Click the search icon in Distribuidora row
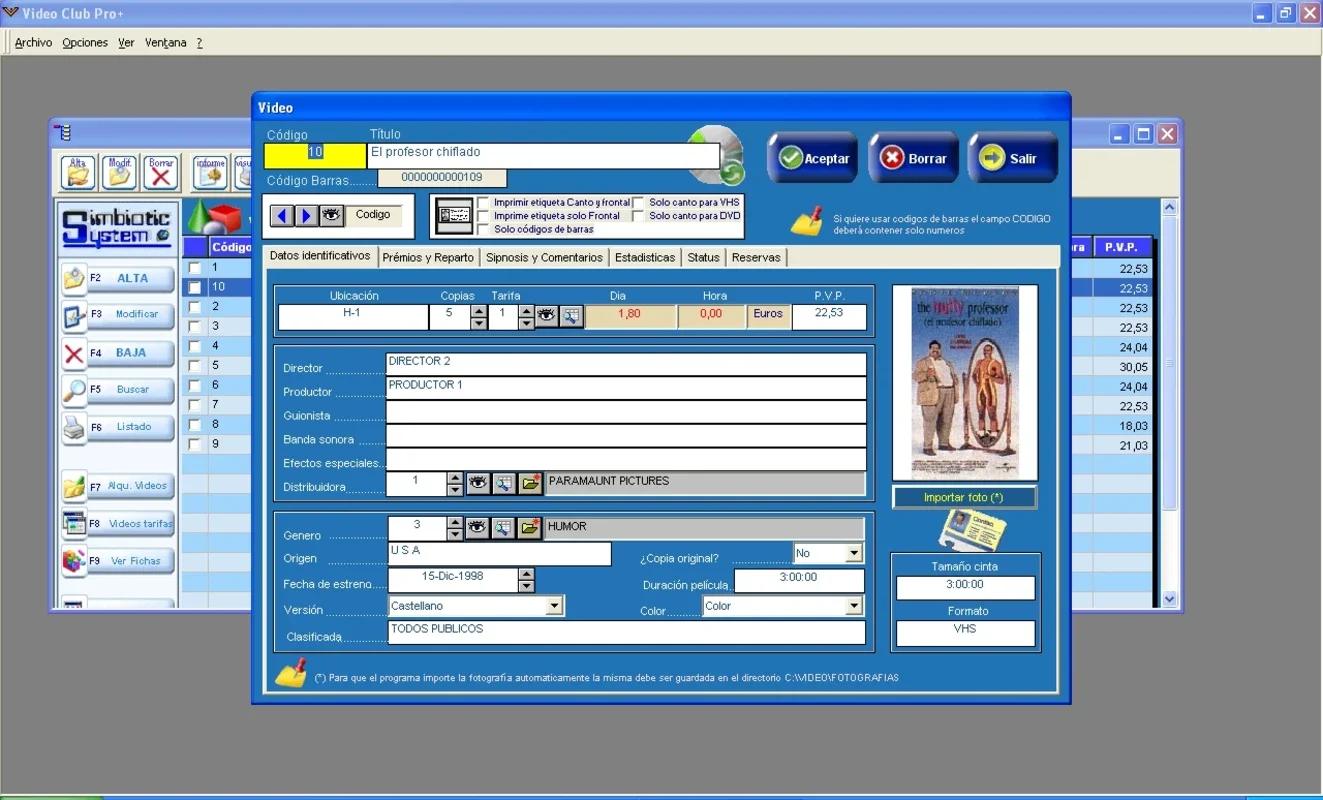Image resolution: width=1323 pixels, height=800 pixels. 504,484
